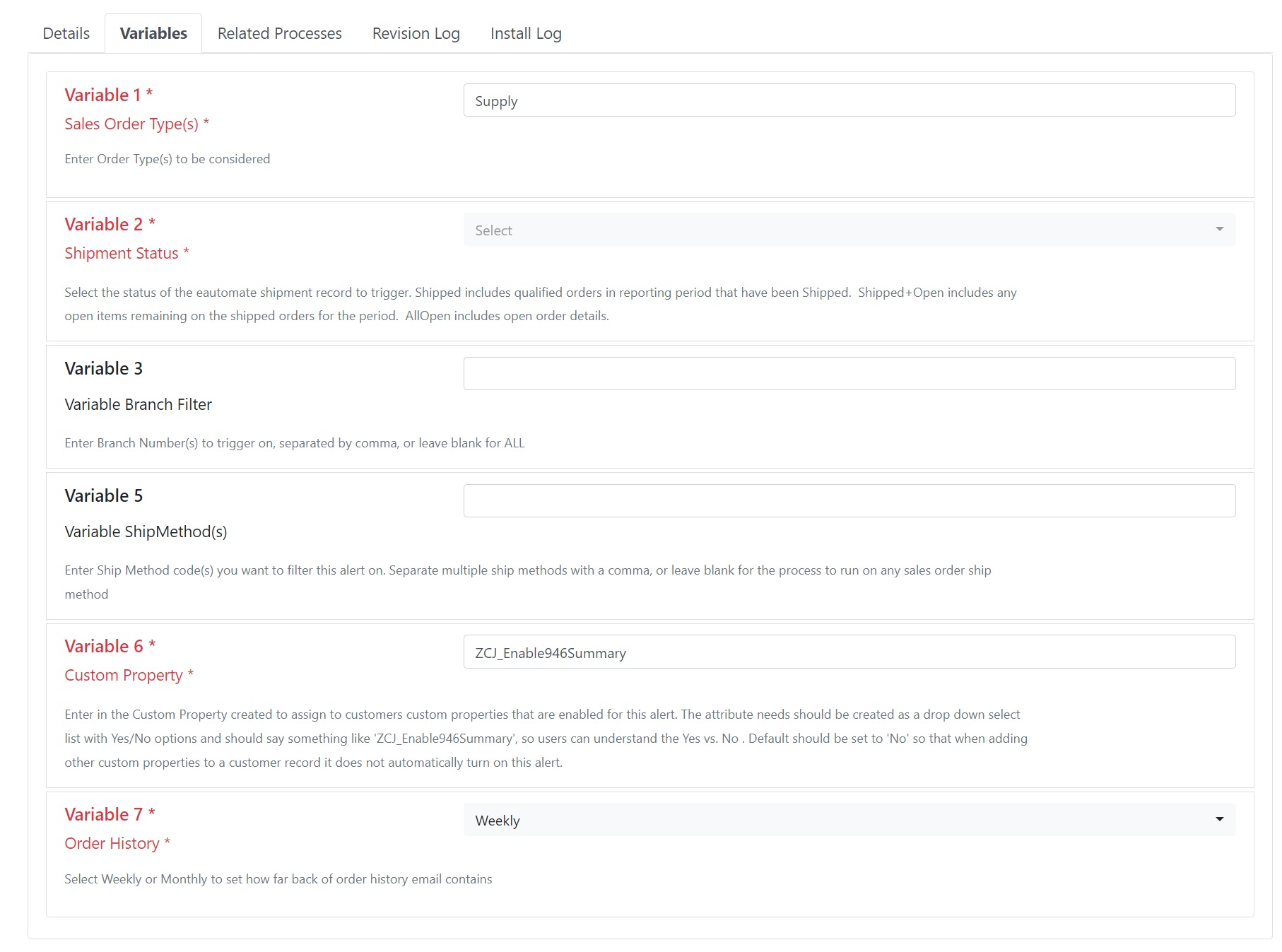Image resolution: width=1282 pixels, height=952 pixels.
Task: Click the Order History dropdown caret
Action: pos(1219,819)
